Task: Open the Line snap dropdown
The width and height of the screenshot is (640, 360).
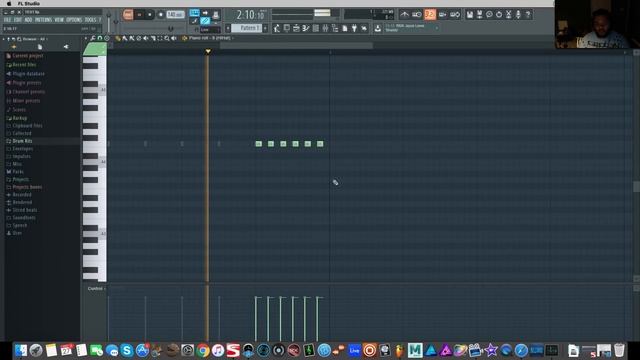Action: [x=210, y=30]
